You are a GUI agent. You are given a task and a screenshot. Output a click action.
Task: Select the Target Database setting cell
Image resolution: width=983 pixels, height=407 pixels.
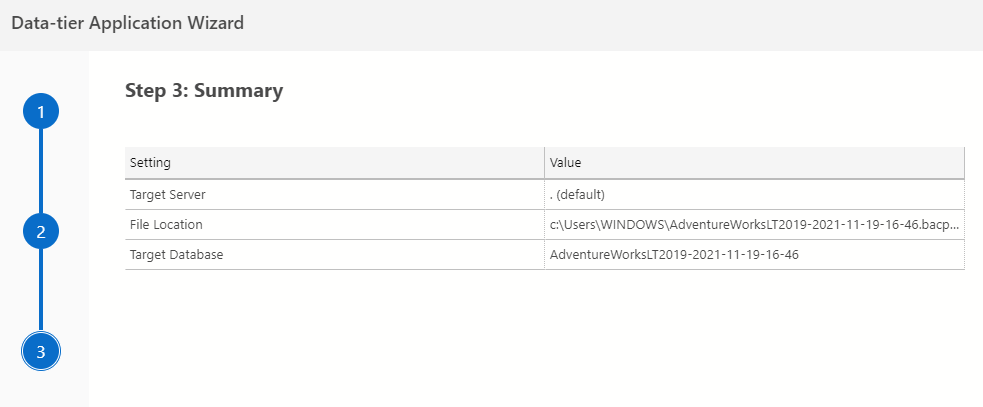[176, 254]
